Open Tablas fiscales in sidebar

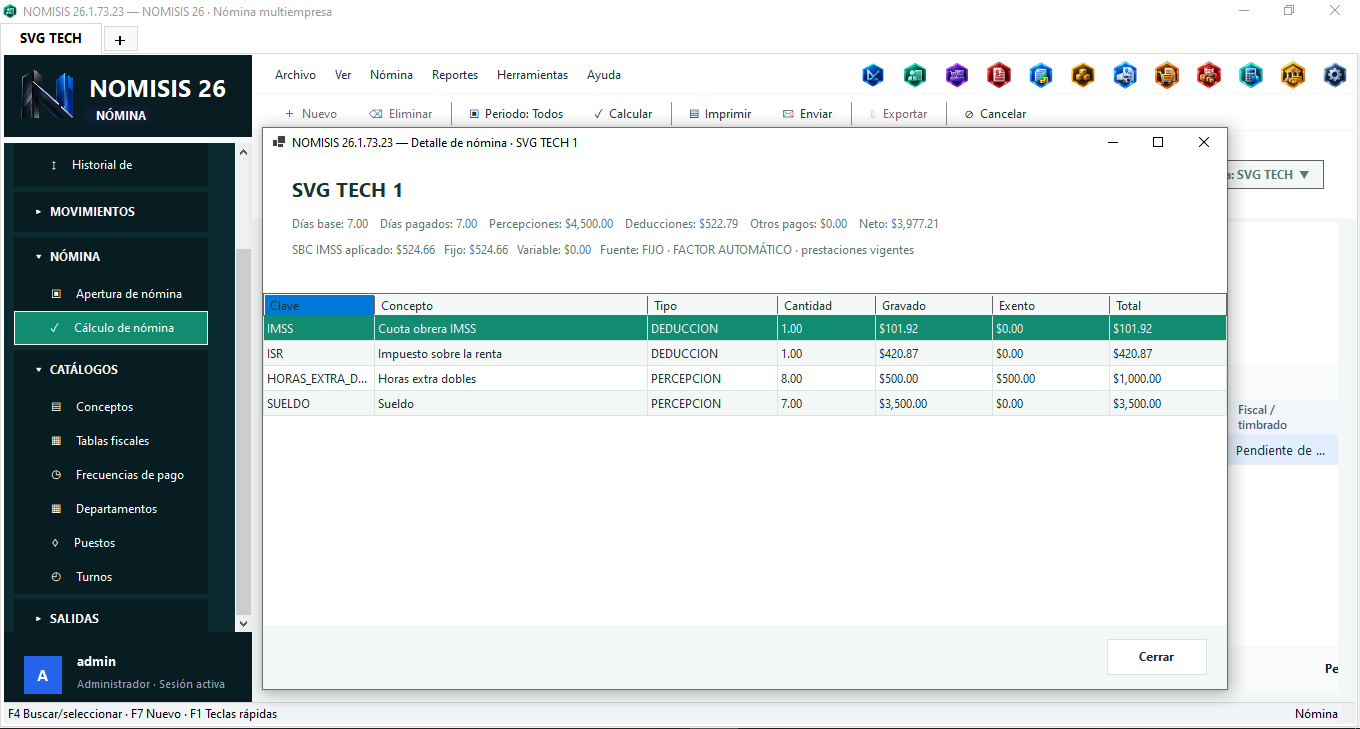tap(111, 441)
